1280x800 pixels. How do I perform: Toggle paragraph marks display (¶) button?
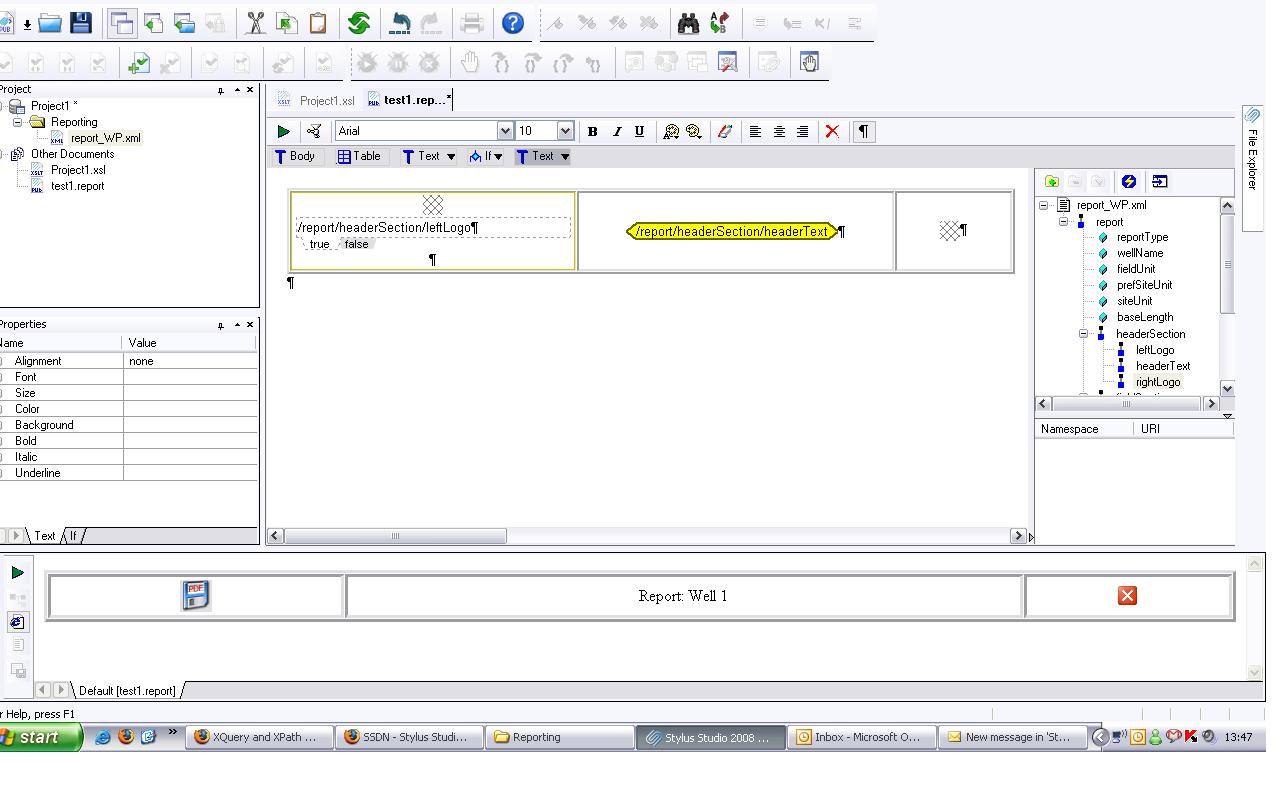tap(864, 131)
